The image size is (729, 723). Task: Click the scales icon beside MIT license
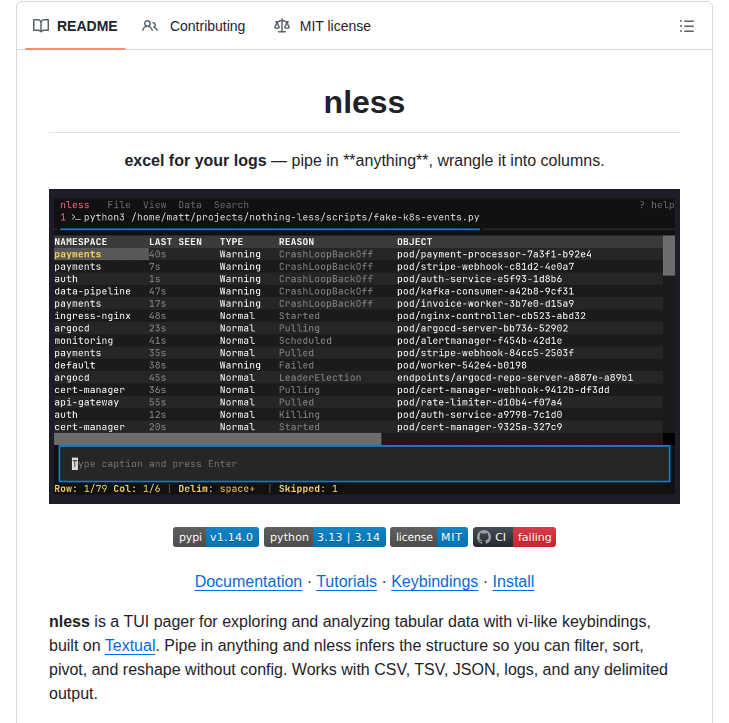[x=282, y=26]
